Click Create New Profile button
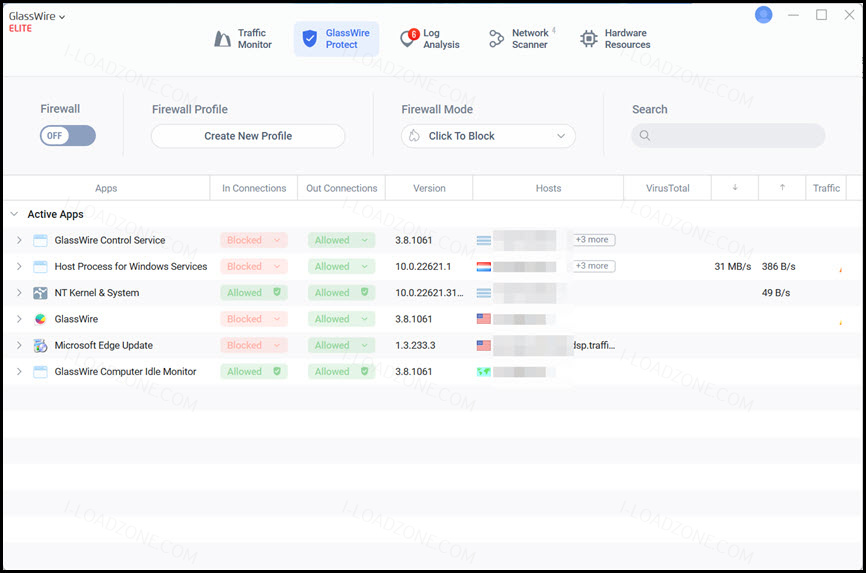Viewport: 866px width, 573px height. (248, 136)
